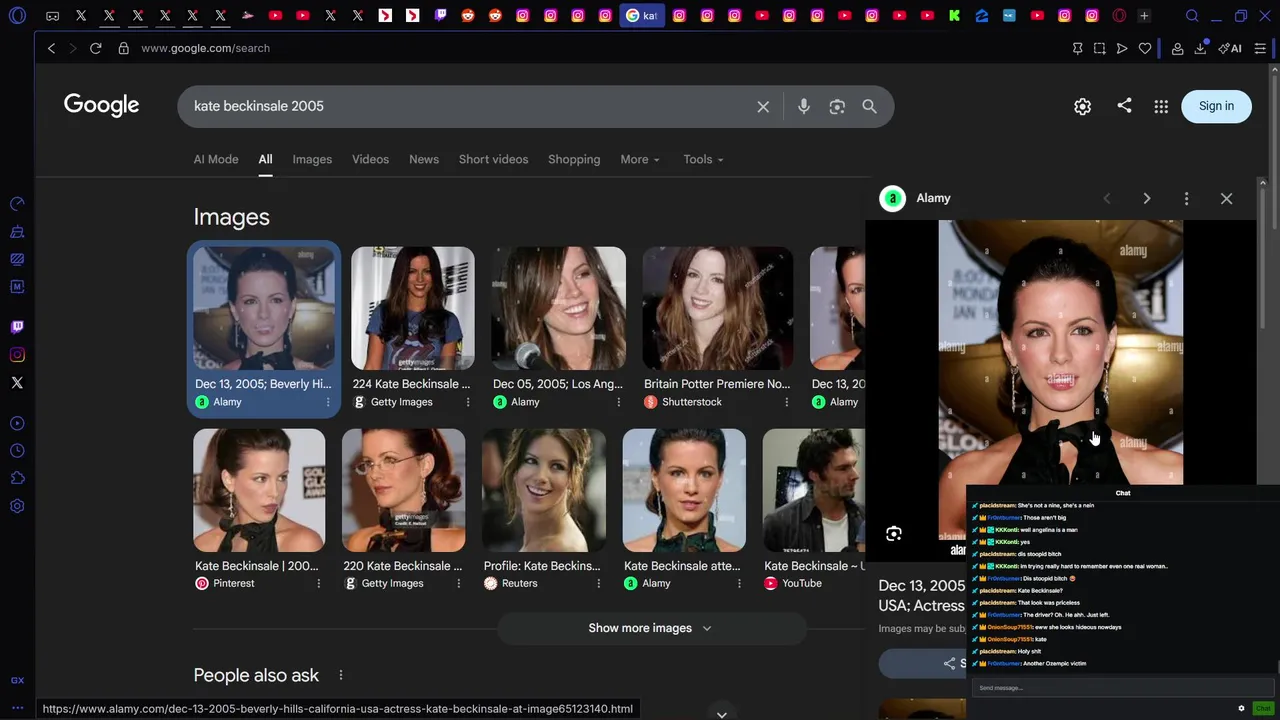Open chat settings gear in the overlay

1241,708
